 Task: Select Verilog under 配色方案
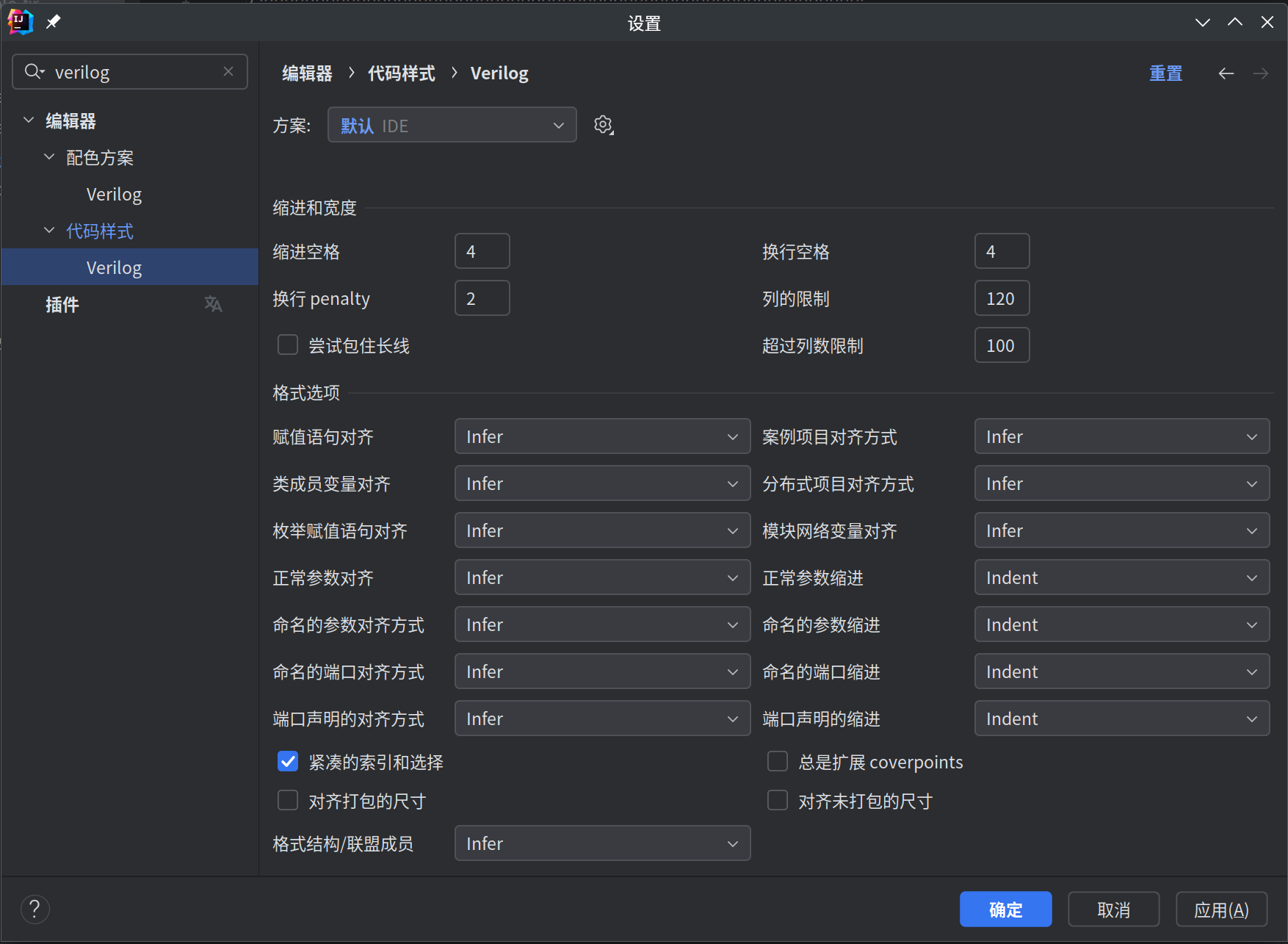click(x=114, y=194)
